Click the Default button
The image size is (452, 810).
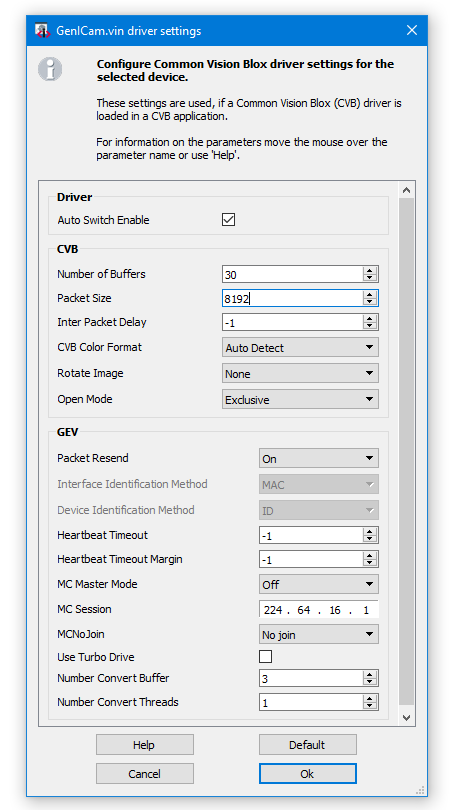pyautogui.click(x=307, y=745)
